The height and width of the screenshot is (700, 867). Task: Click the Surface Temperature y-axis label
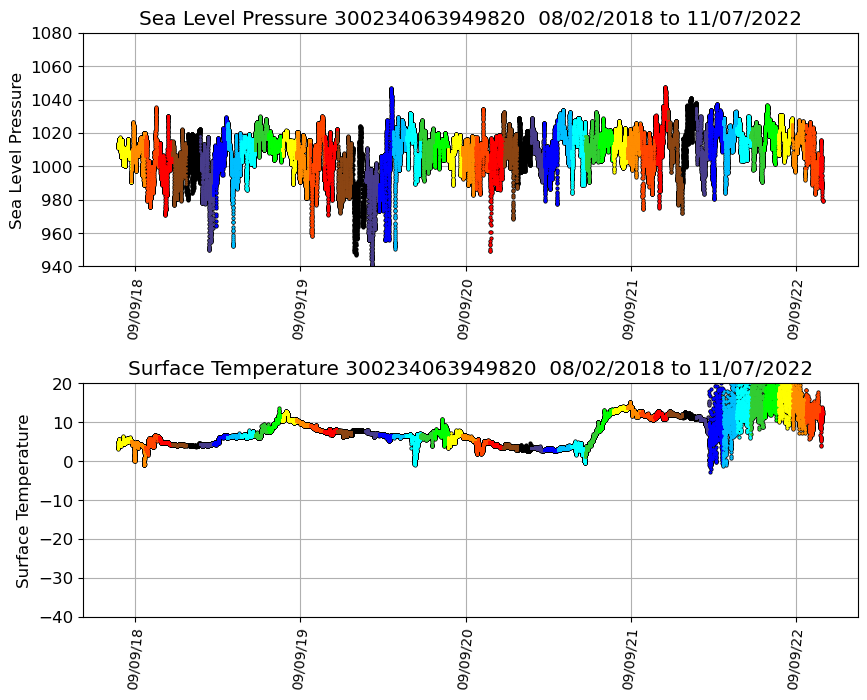click(x=22, y=500)
